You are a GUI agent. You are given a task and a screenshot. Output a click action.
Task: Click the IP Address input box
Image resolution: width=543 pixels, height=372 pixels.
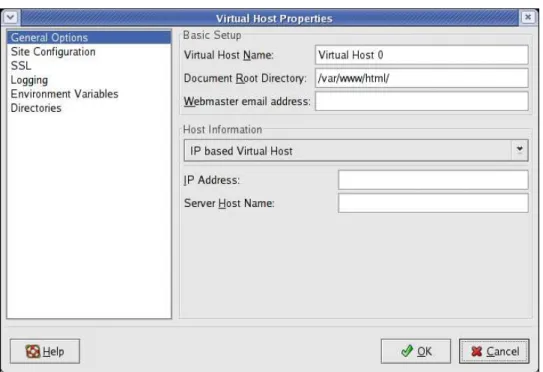tap(433, 180)
